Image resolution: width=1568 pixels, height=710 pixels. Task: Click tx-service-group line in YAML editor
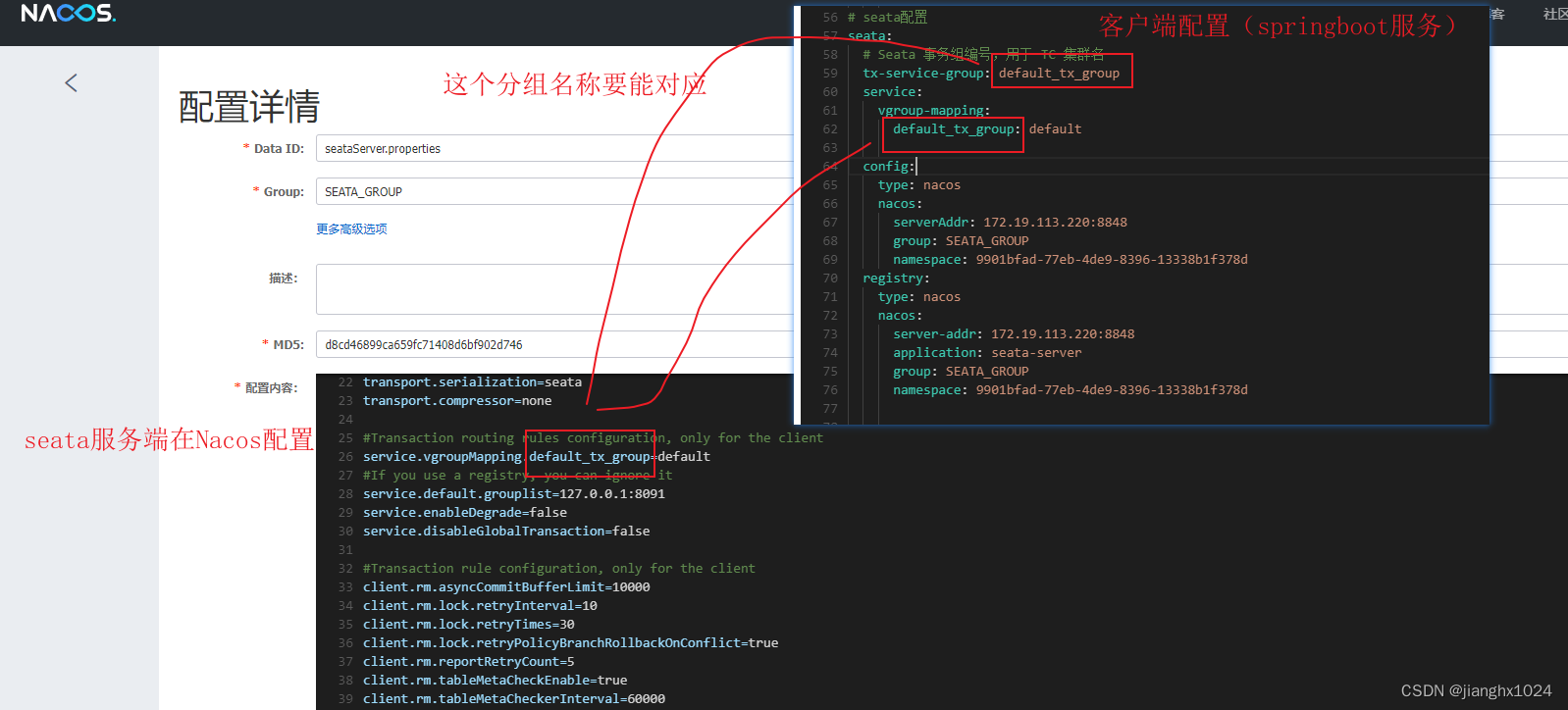coord(991,74)
